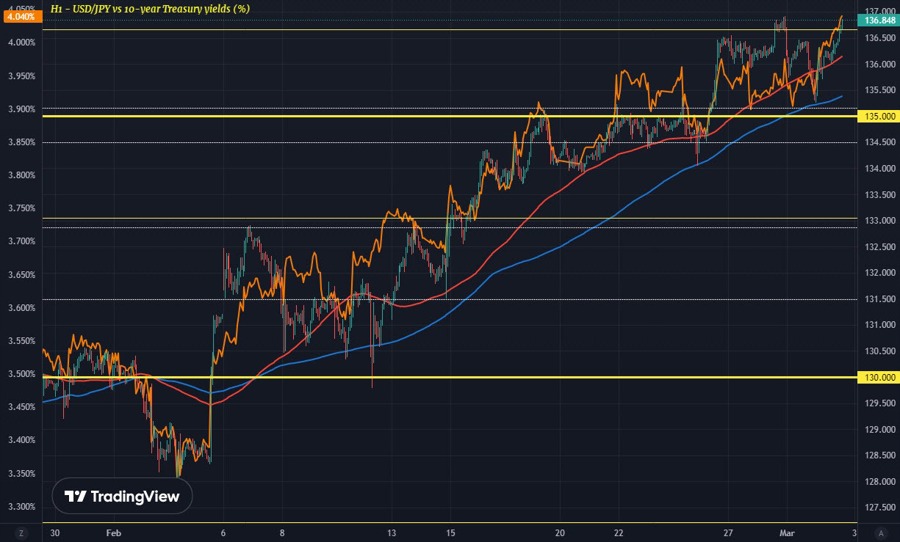Click the 3.350% label on the left yield axis
The image size is (900, 542).
point(21,474)
